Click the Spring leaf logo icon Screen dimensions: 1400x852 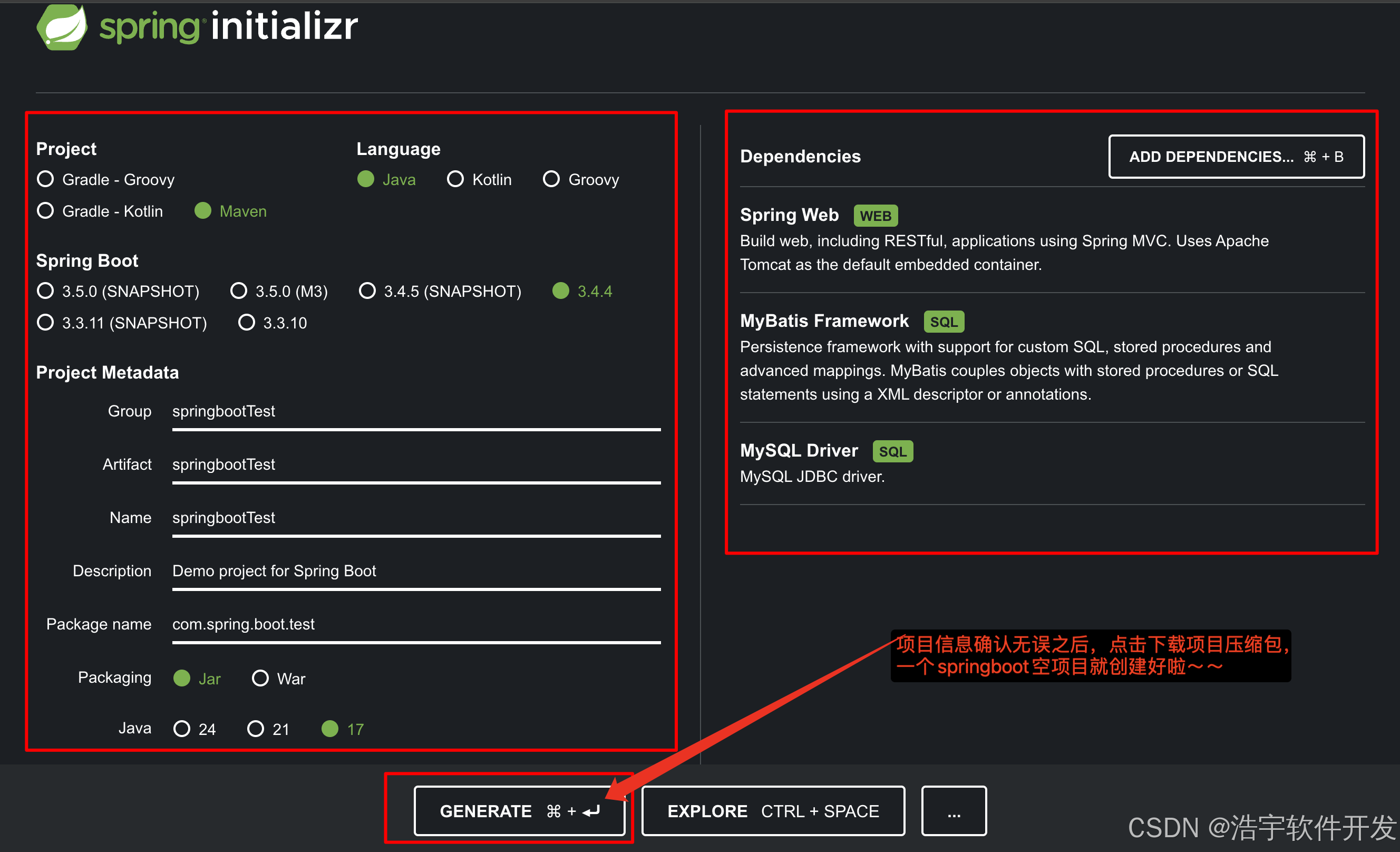click(x=61, y=27)
